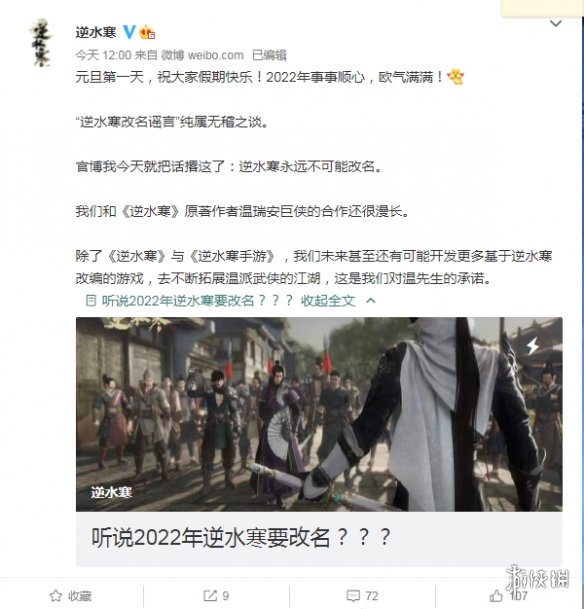Open the 今天 12:00 post timestamp

[103, 55]
